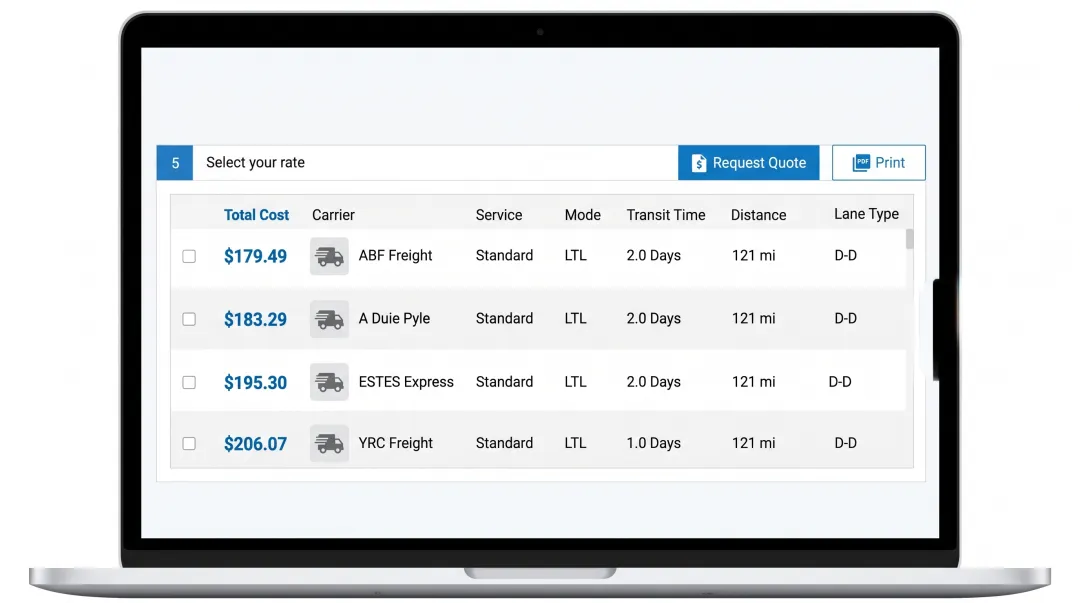Click the $179.49 total cost
This screenshot has width=1080, height=603.
255,256
